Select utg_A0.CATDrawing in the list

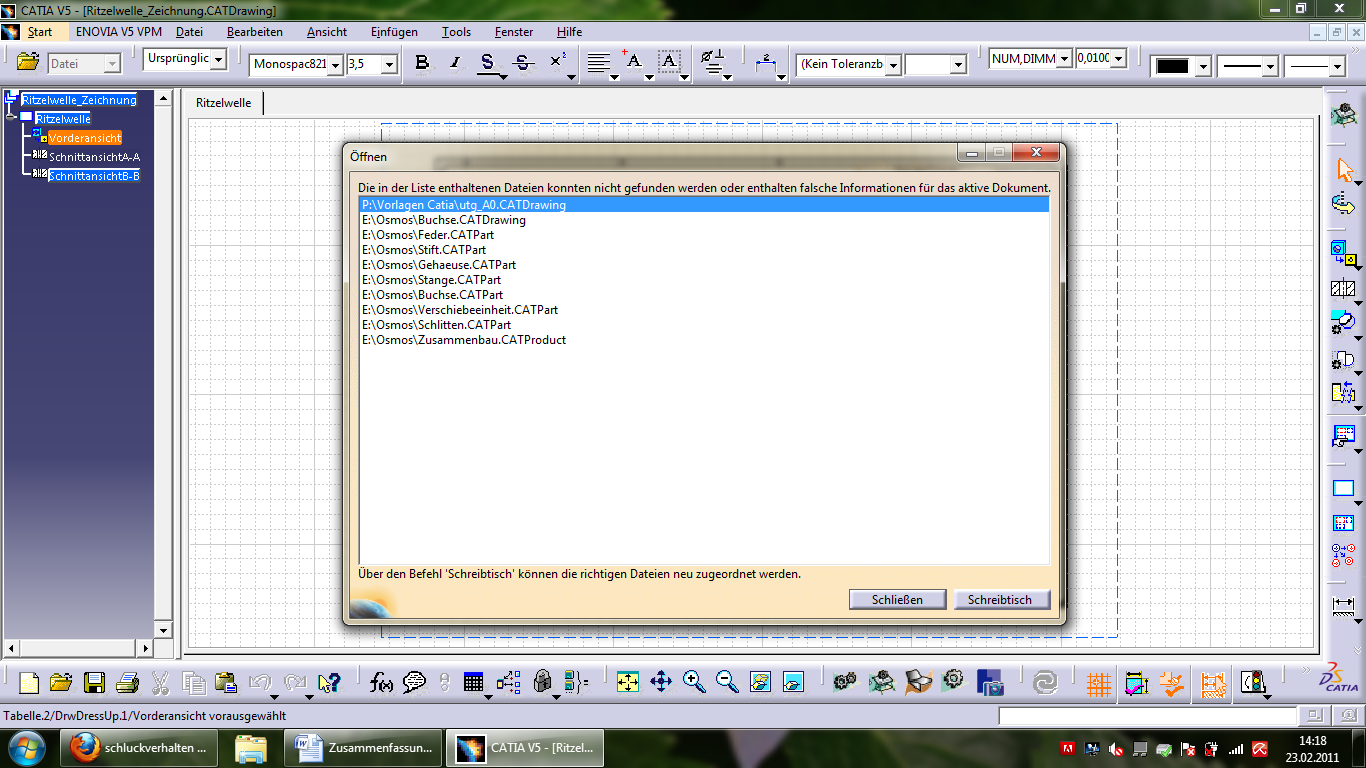(x=704, y=205)
